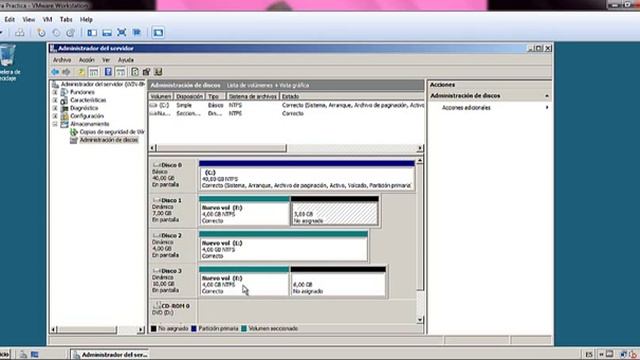Select Disco 1 Nuevo vol 4,00 GB volume
This screenshot has height=360, width=640.
coord(244,211)
